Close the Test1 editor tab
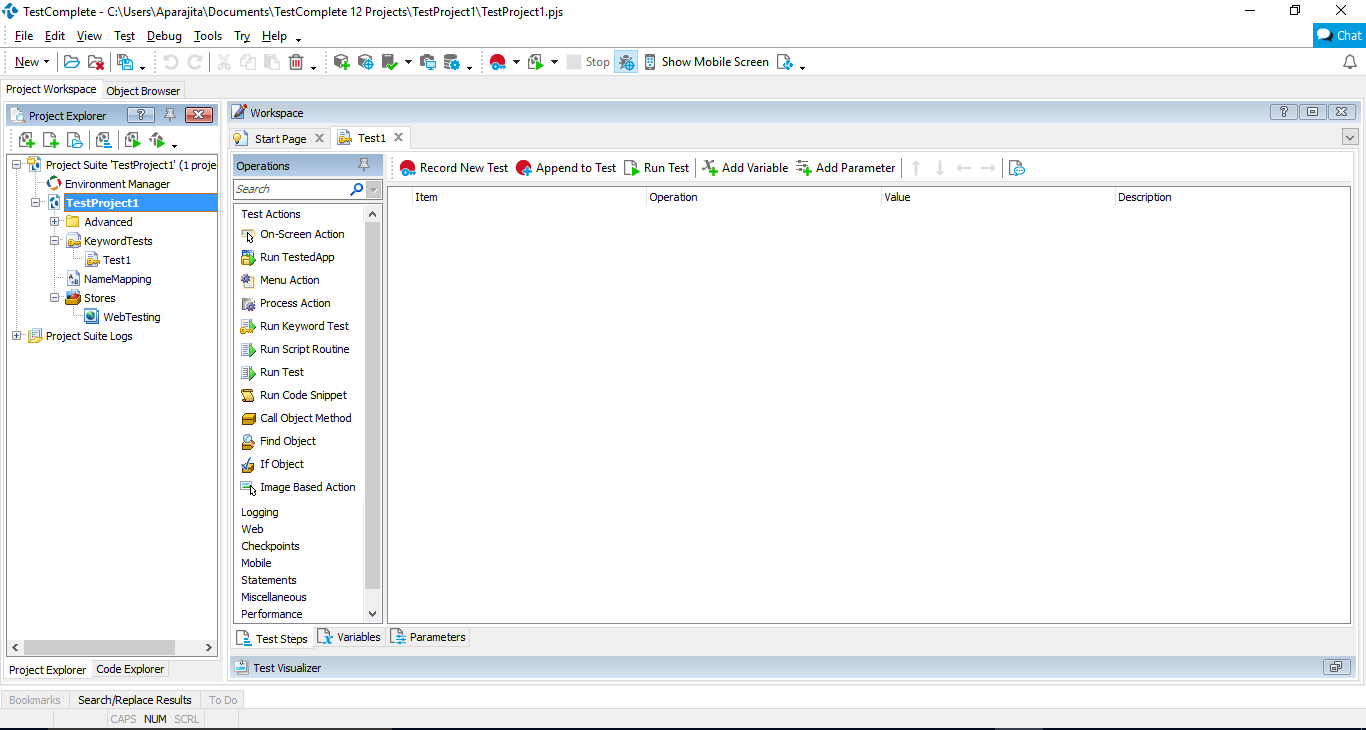The width and height of the screenshot is (1366, 730). 398,138
